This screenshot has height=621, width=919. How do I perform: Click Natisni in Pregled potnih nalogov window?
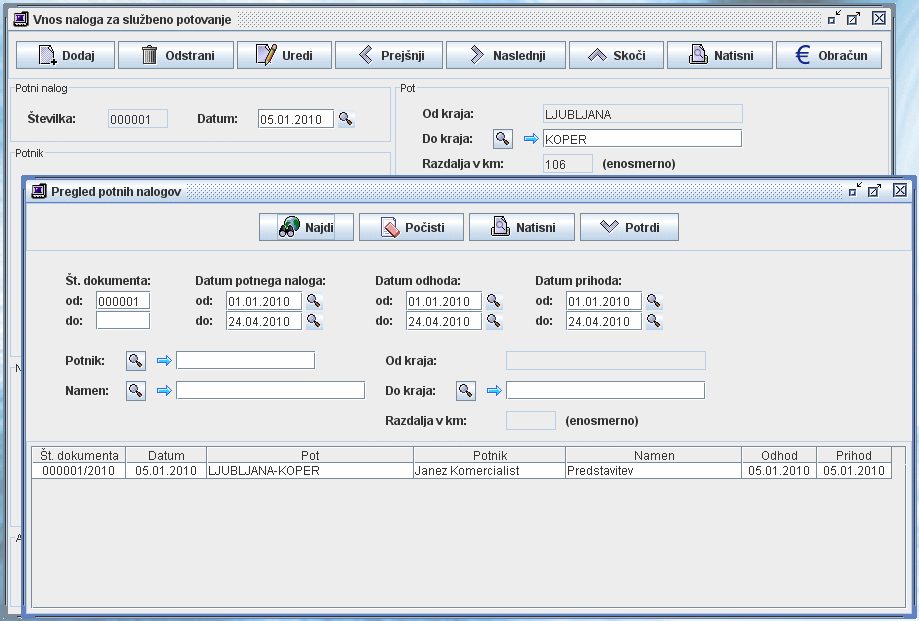click(x=522, y=227)
